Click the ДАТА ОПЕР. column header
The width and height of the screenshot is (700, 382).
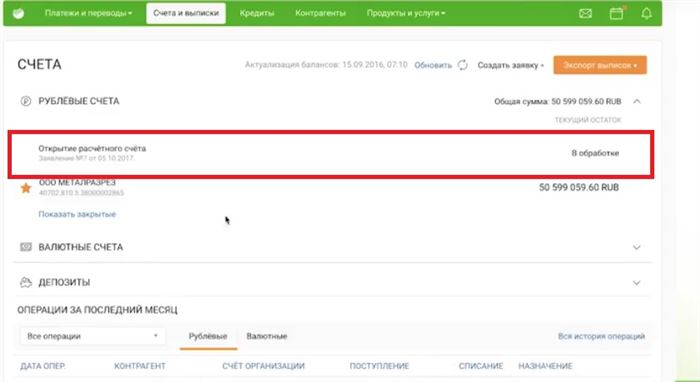[x=43, y=366]
